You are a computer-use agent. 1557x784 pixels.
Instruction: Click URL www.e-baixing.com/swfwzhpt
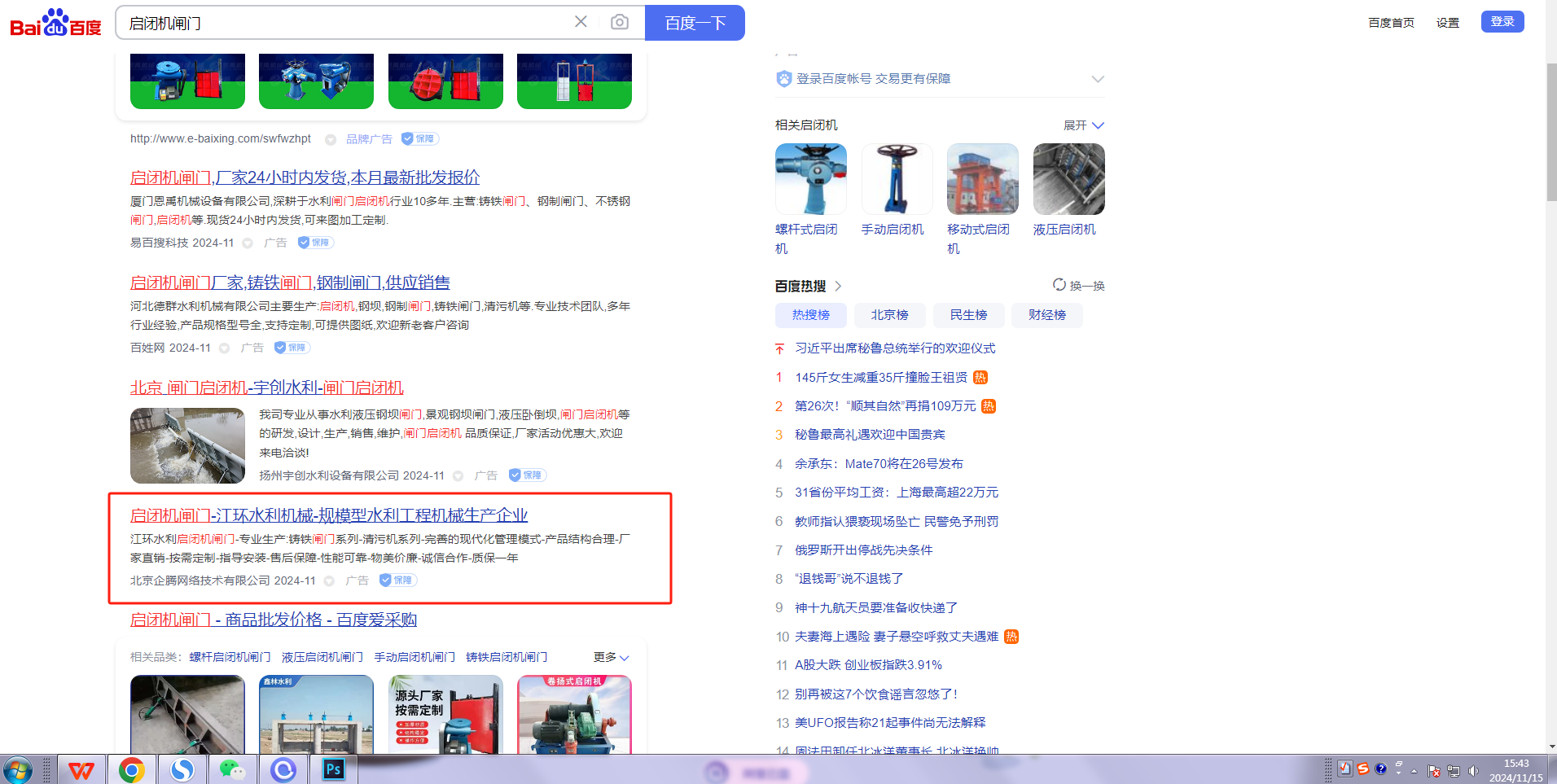(x=221, y=139)
